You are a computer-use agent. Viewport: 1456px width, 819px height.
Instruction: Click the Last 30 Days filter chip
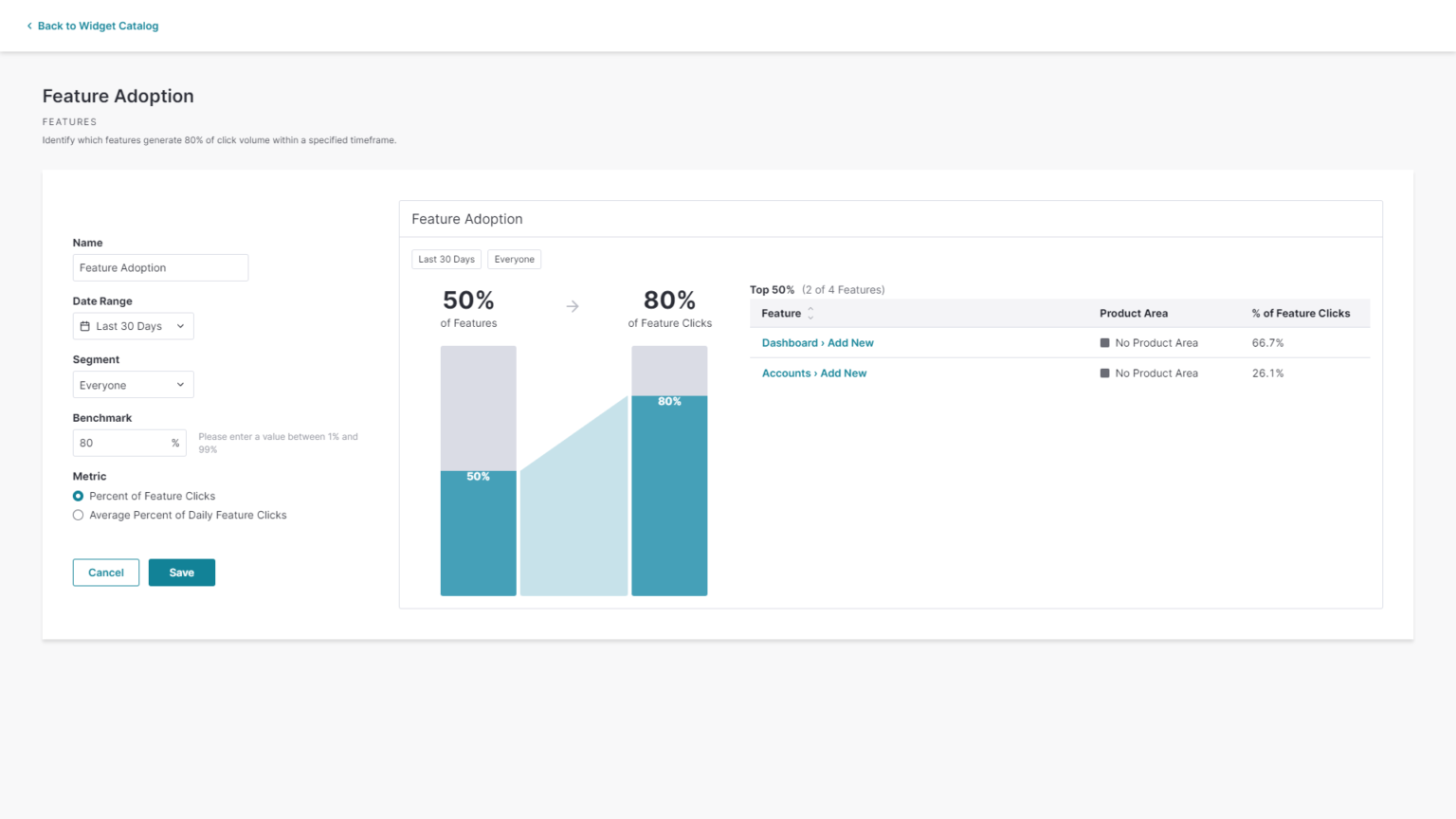pyautogui.click(x=446, y=259)
